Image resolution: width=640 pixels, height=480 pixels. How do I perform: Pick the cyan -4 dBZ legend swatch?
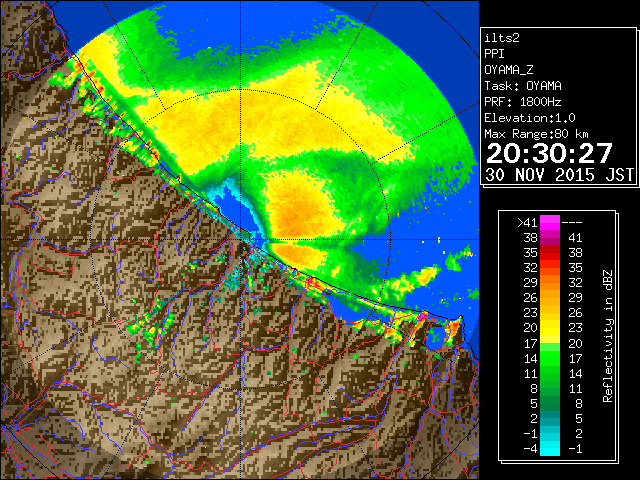[x=550, y=449]
